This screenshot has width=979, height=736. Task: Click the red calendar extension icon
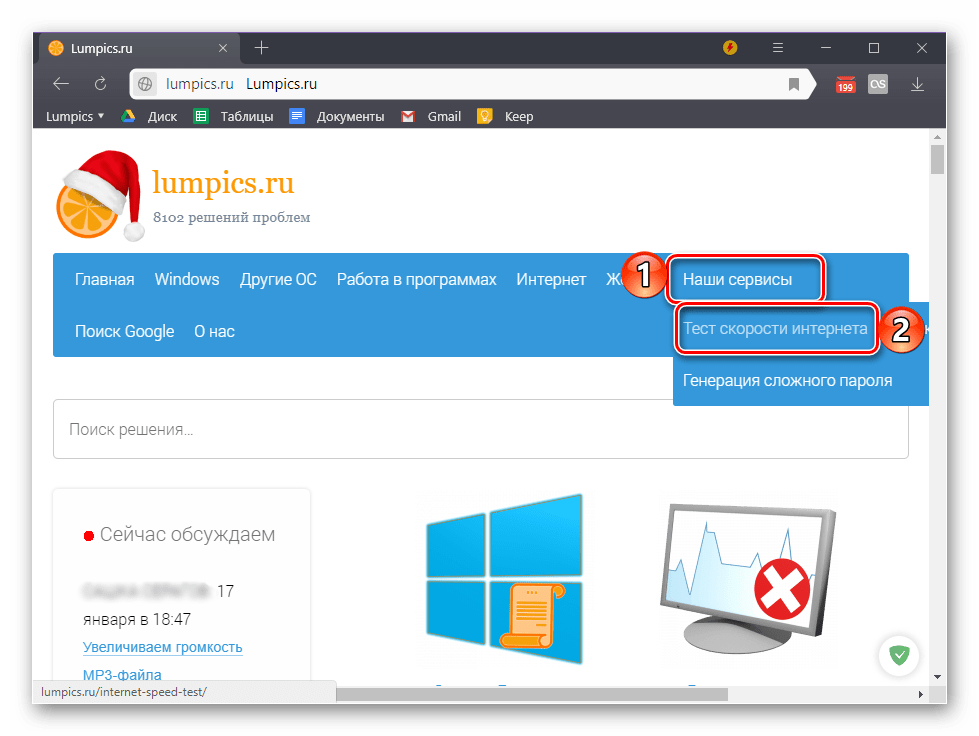pos(846,85)
